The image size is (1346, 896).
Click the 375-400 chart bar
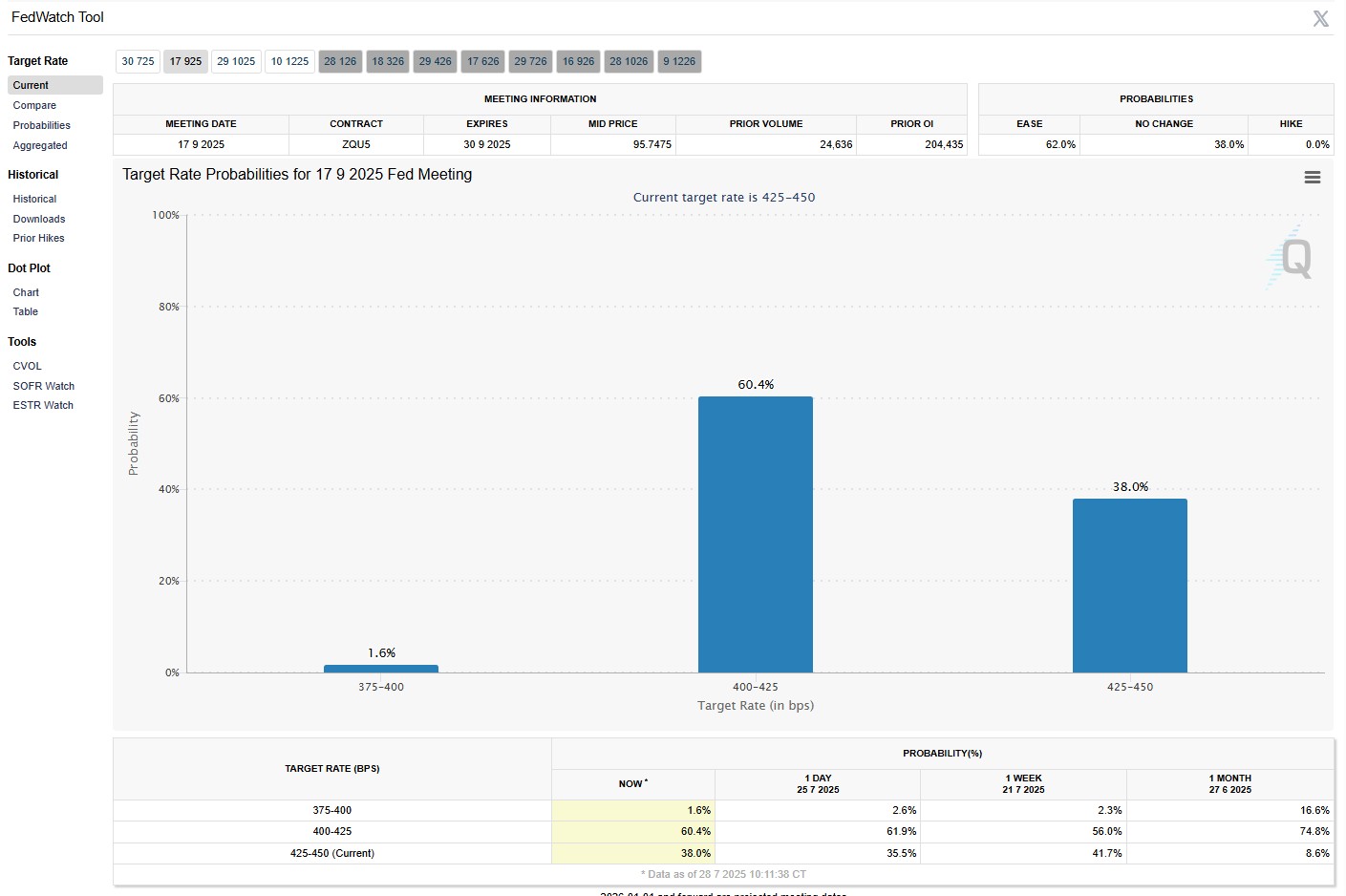[x=381, y=669]
